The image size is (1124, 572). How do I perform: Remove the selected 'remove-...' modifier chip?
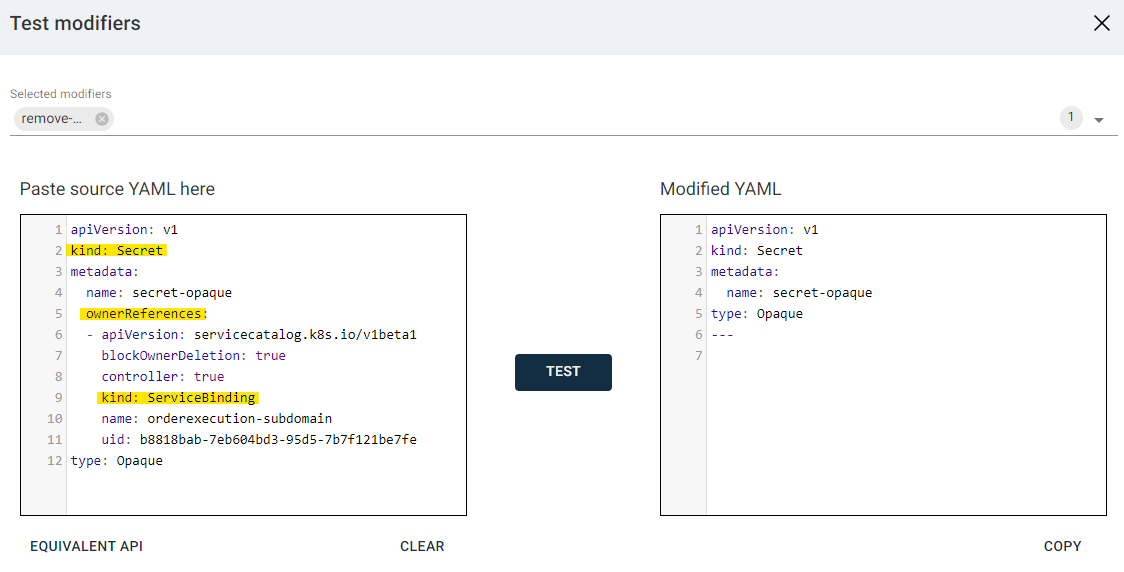pyautogui.click(x=101, y=119)
